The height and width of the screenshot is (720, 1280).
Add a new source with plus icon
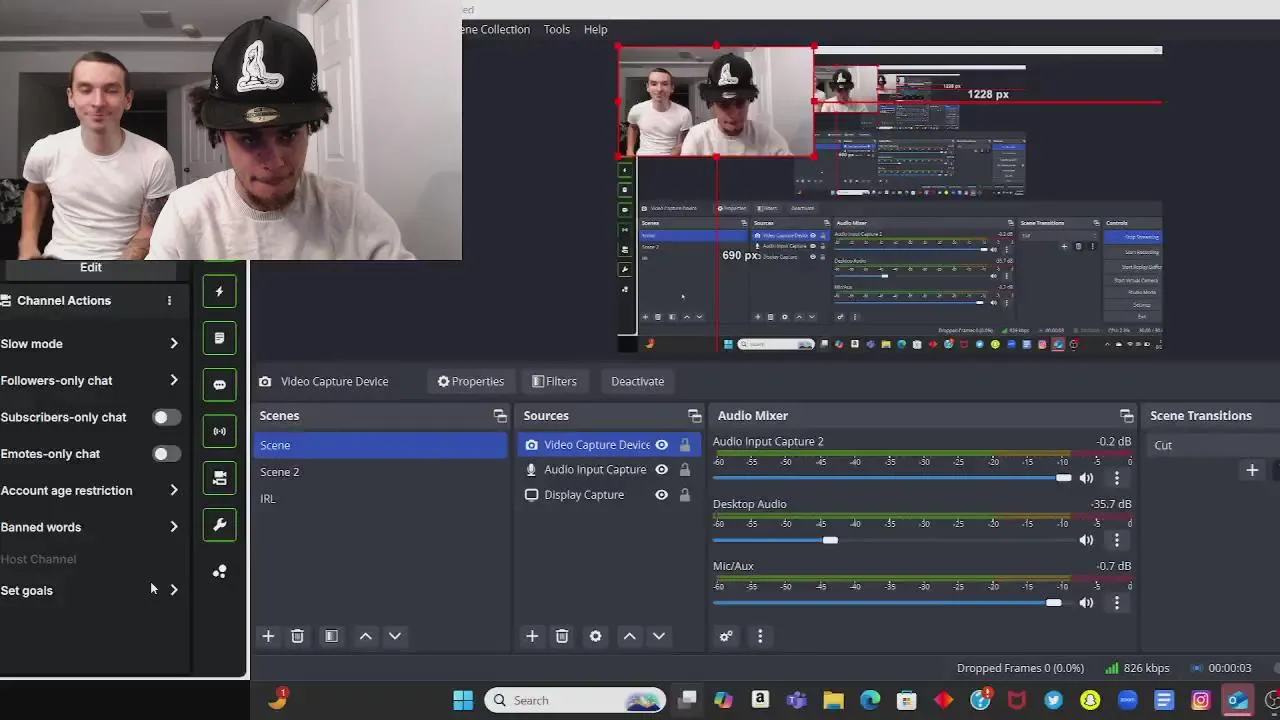click(x=532, y=636)
